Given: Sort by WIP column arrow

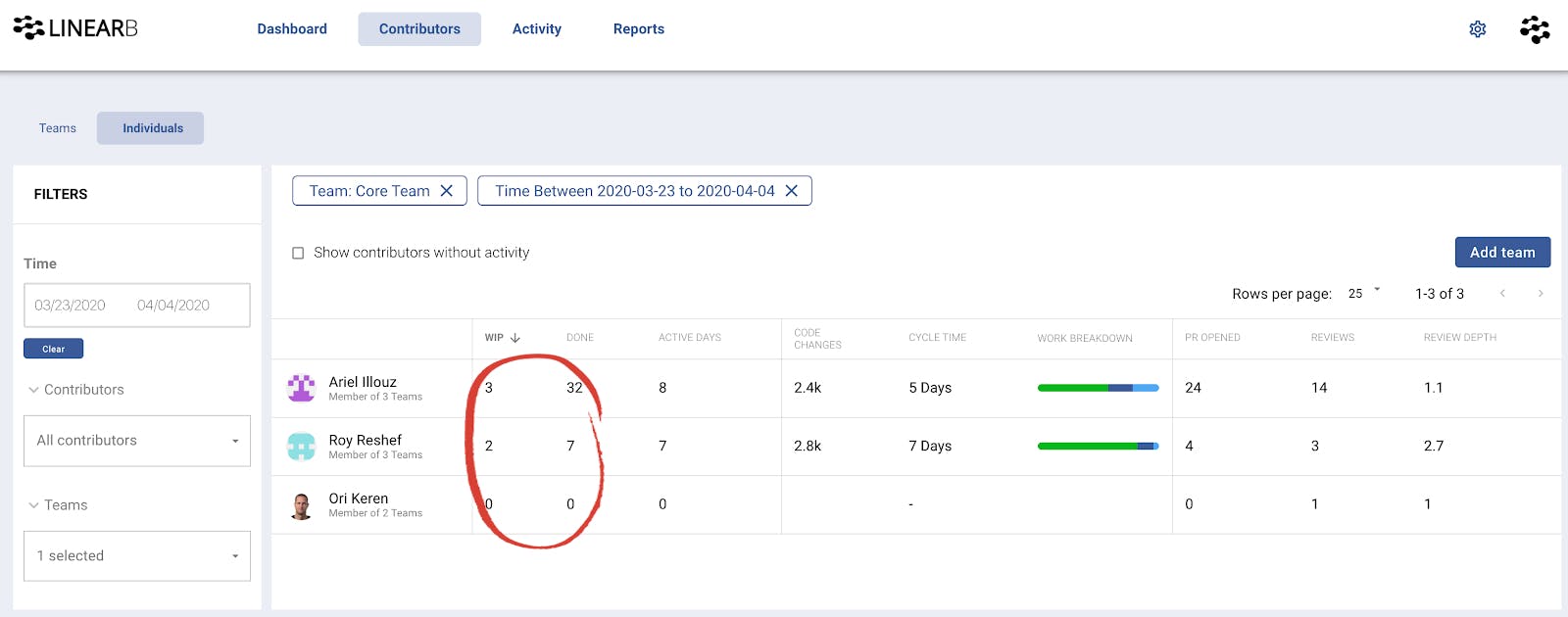Looking at the screenshot, I should tap(515, 338).
